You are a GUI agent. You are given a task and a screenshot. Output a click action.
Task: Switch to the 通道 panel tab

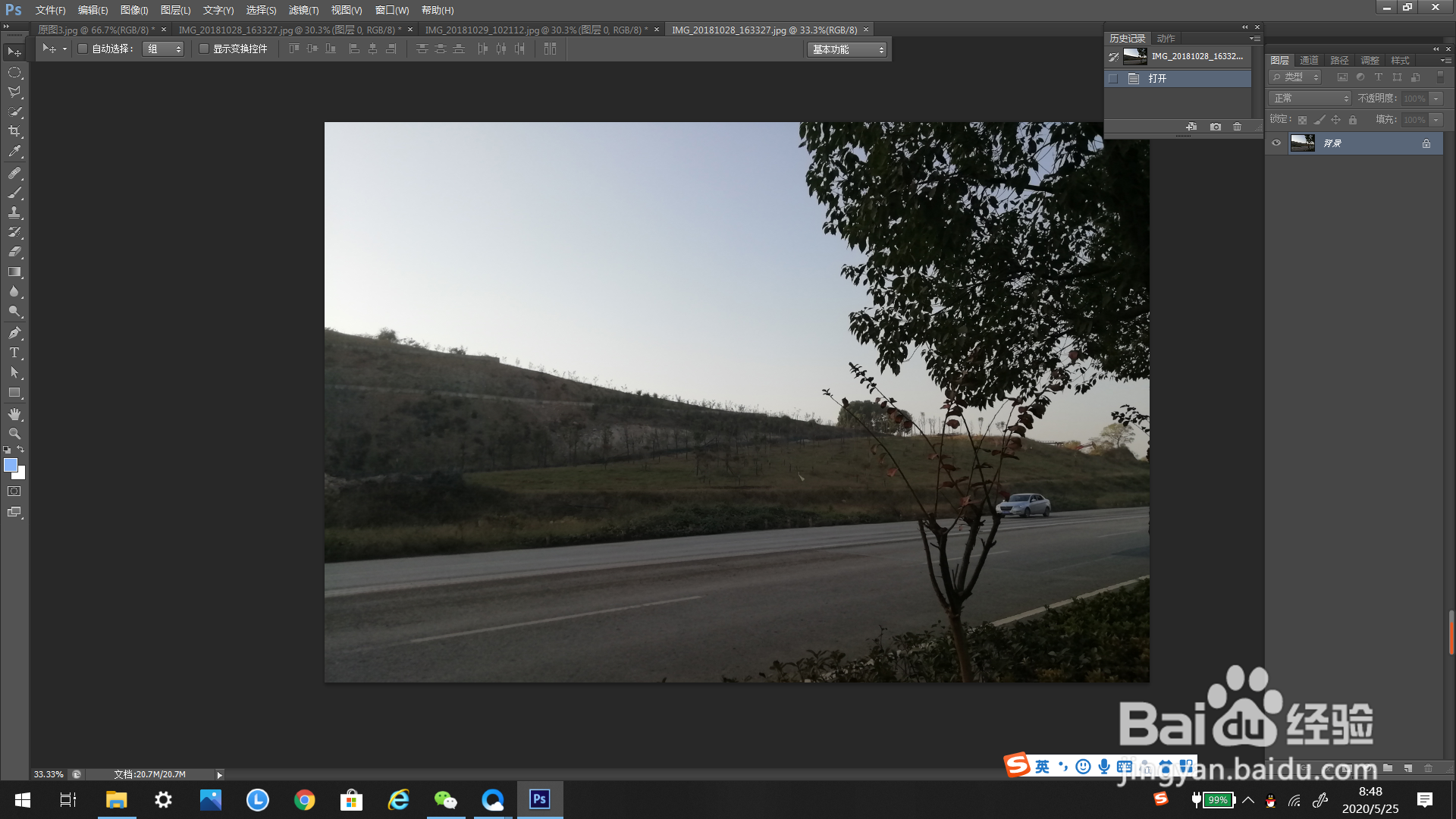1309,60
